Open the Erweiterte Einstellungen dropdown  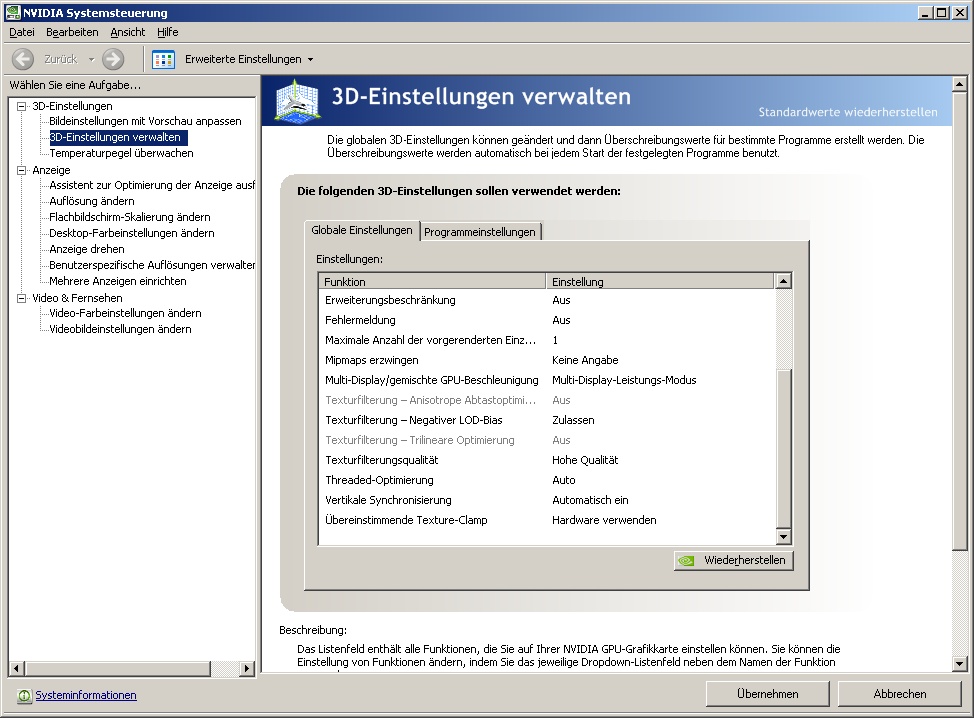311,60
